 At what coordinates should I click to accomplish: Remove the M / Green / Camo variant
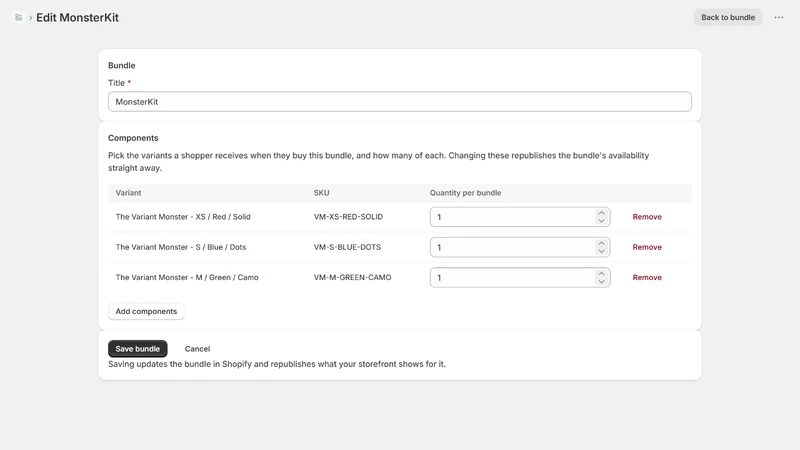coord(647,278)
